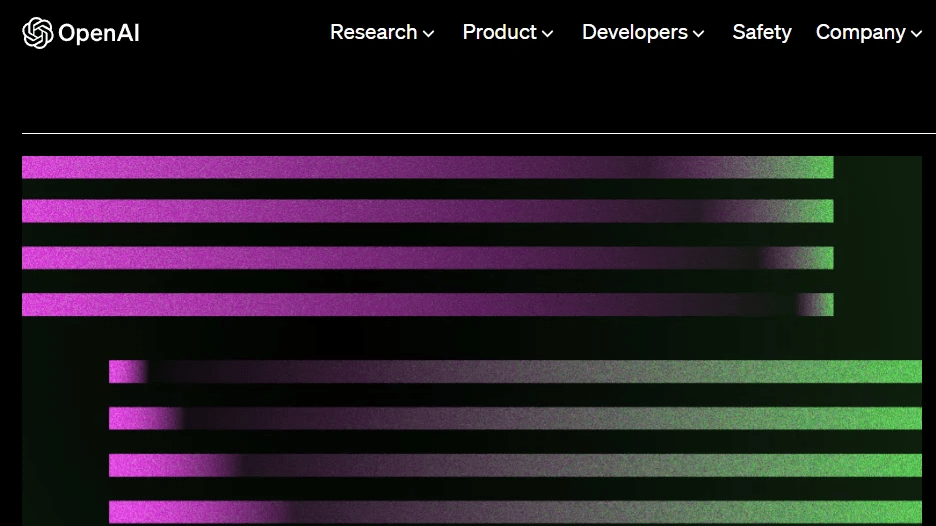Click the topmost bar in upper stripe group
The image size is (936, 526).
click(427, 167)
